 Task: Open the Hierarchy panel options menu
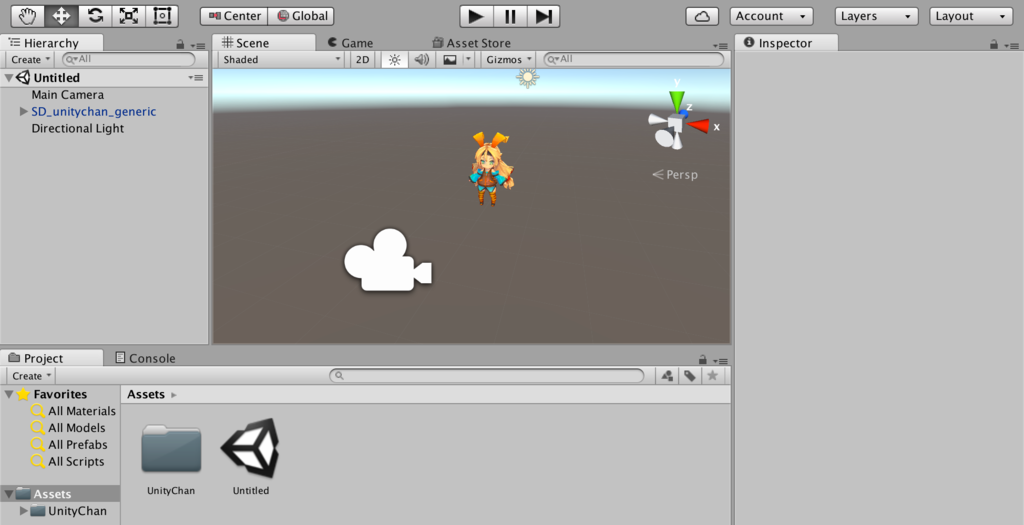coord(199,46)
